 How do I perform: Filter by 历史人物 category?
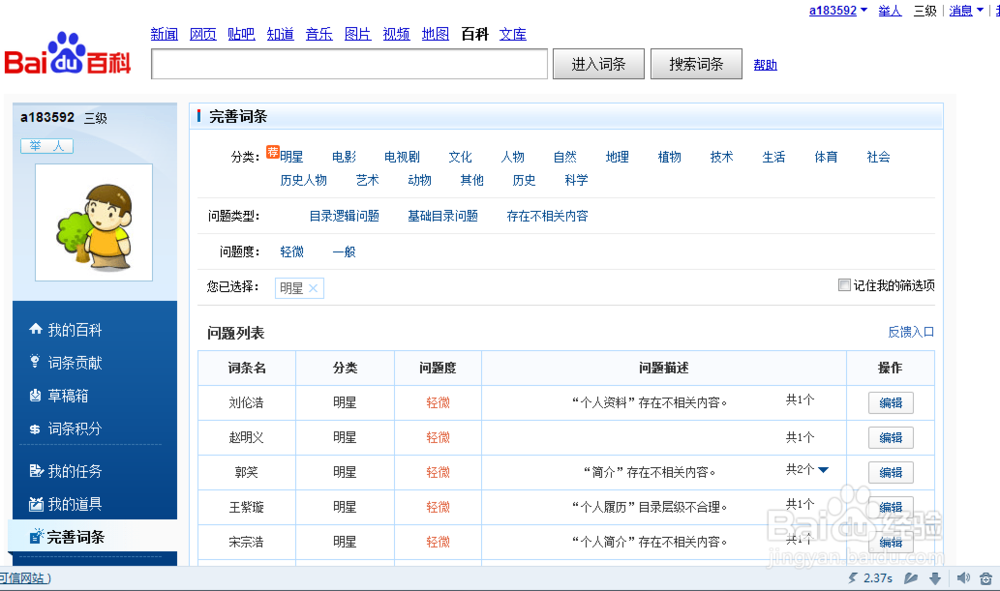click(304, 180)
